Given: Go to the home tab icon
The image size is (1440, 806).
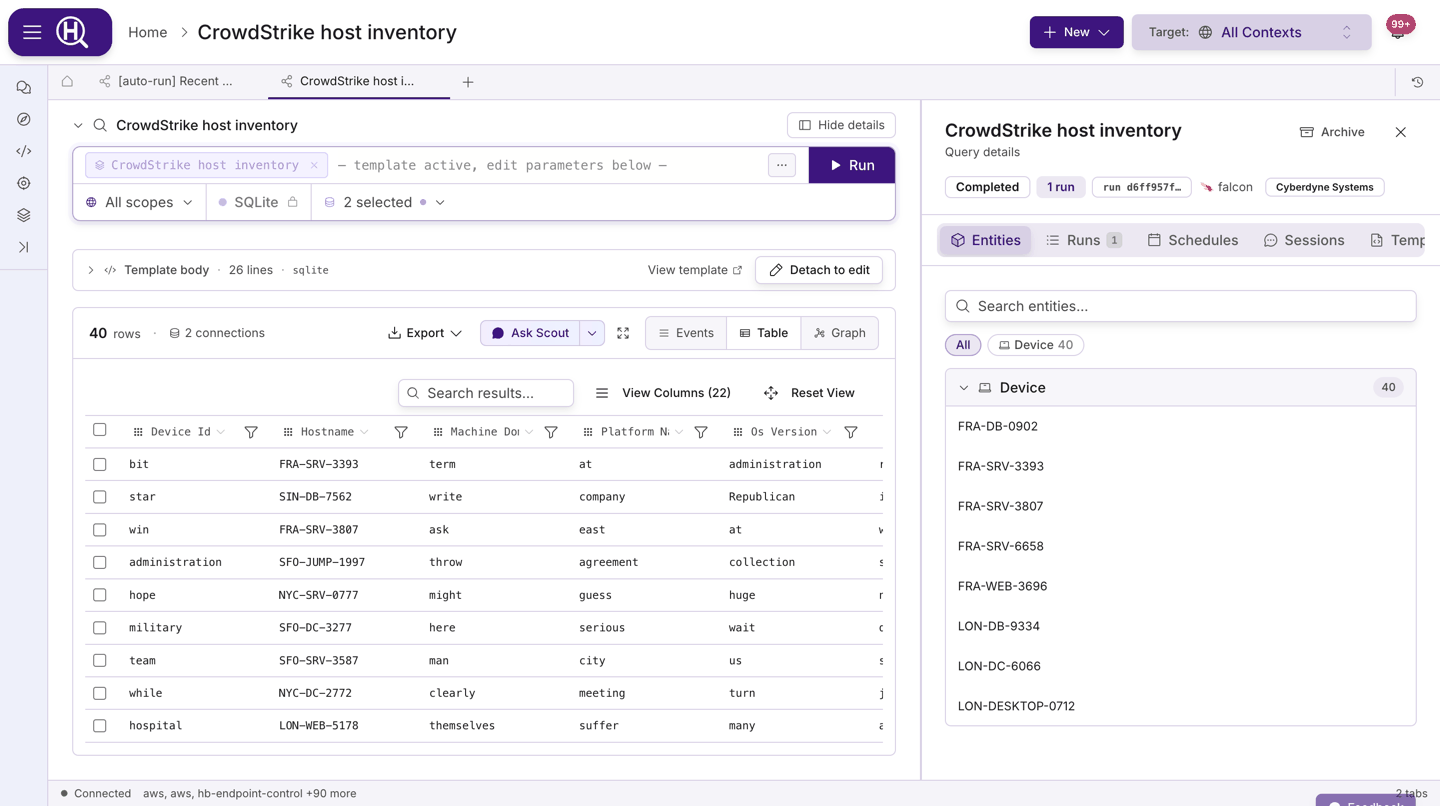Looking at the screenshot, I should (x=67, y=82).
